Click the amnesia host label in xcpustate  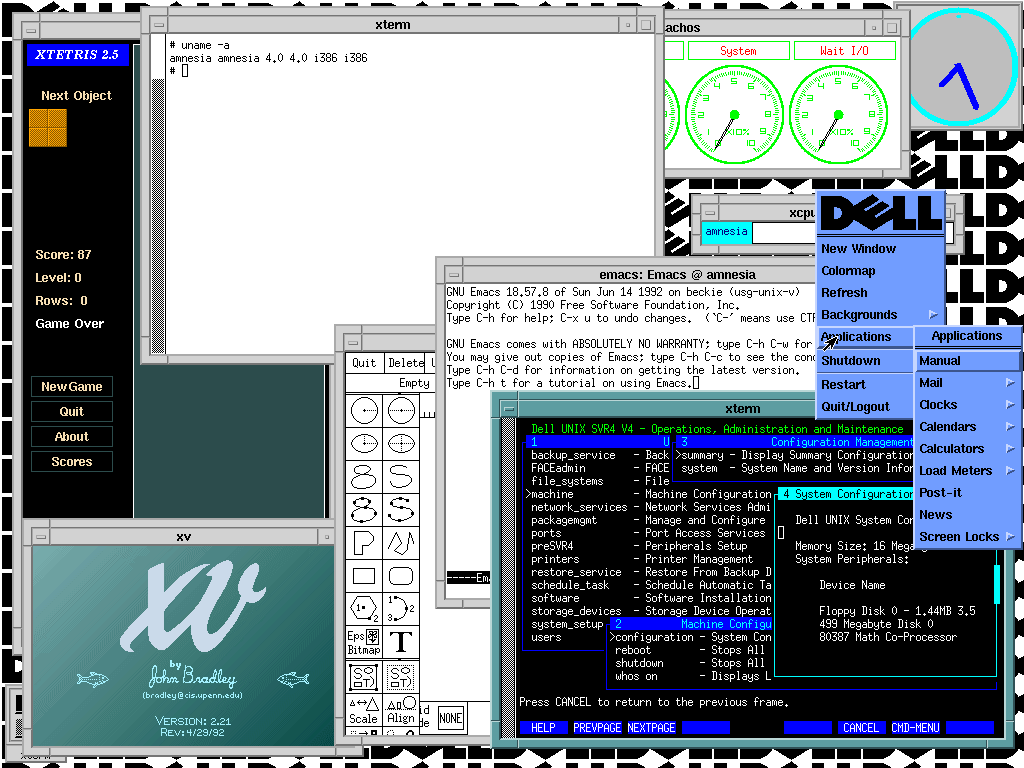[x=726, y=232]
